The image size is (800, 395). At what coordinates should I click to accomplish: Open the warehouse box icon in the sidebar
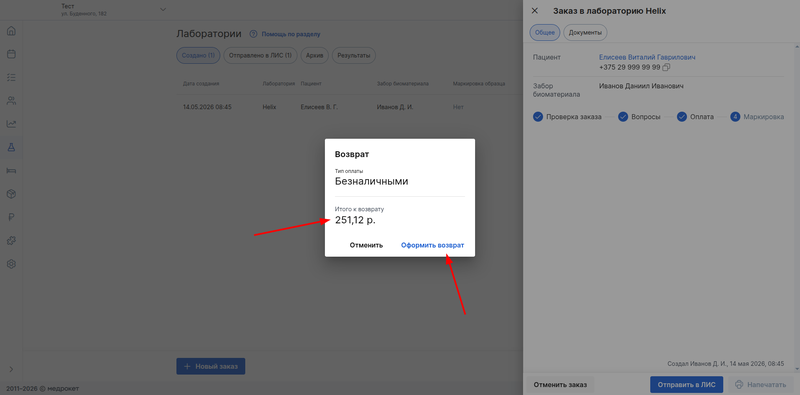11,194
